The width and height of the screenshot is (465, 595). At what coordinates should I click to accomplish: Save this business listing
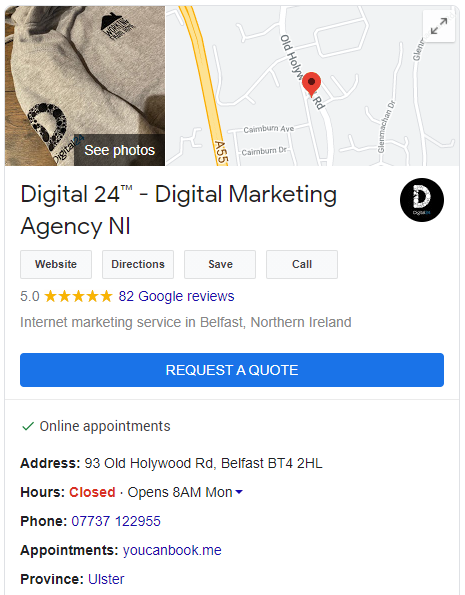point(220,264)
